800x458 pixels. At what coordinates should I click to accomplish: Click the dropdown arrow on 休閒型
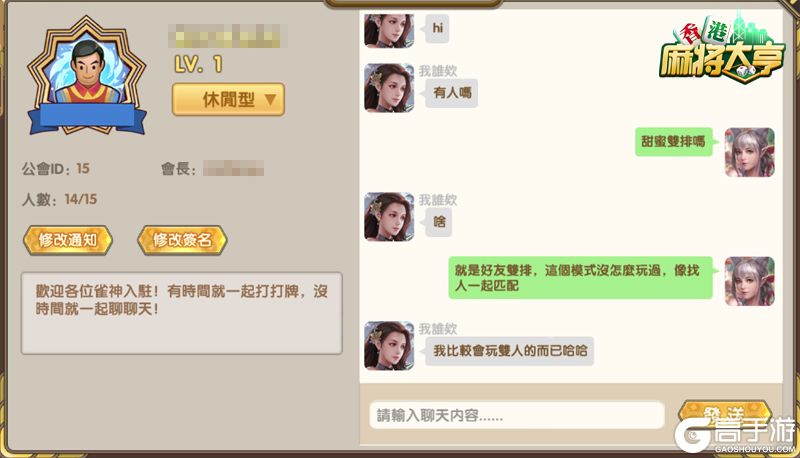click(x=270, y=99)
